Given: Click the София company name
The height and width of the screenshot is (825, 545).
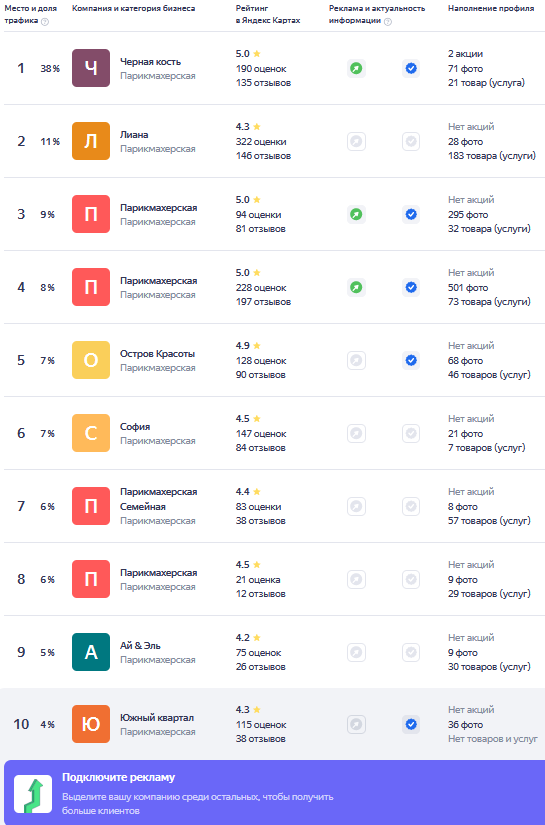Looking at the screenshot, I should (135, 427).
